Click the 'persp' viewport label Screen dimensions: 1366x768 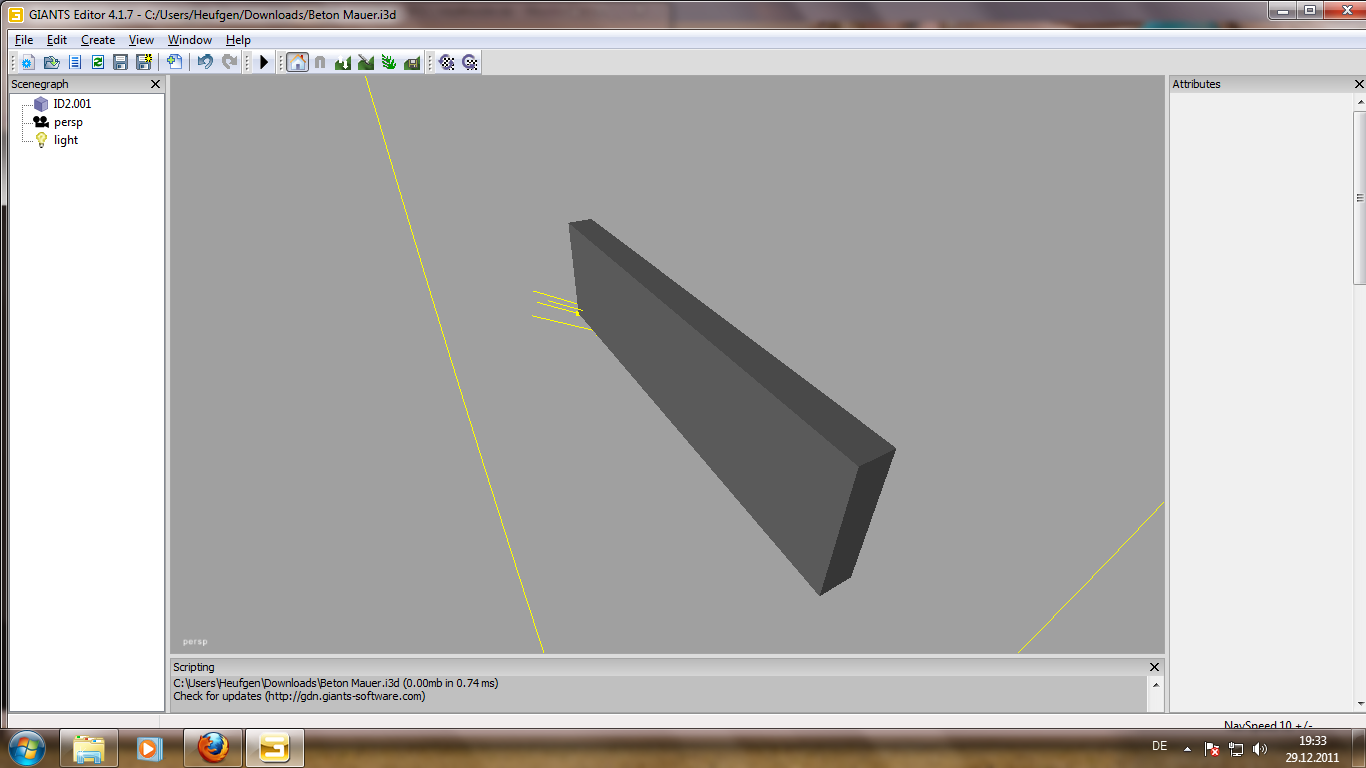(195, 642)
